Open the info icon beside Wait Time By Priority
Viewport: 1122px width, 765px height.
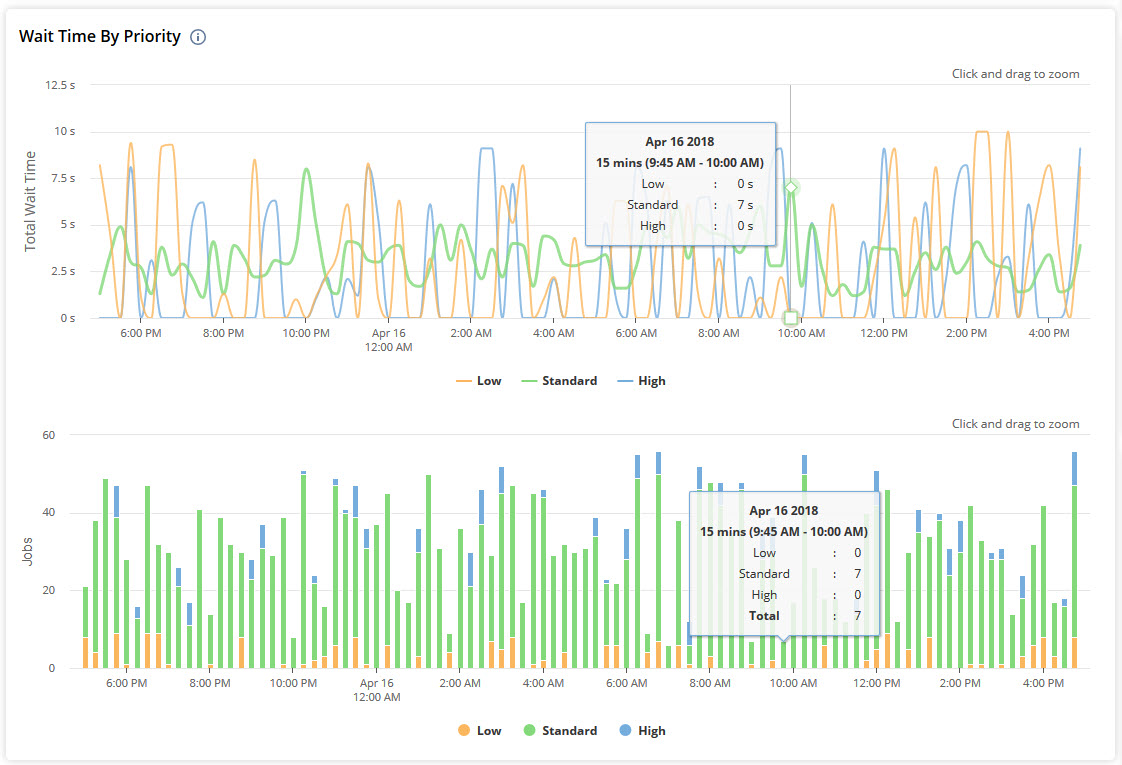(x=198, y=37)
